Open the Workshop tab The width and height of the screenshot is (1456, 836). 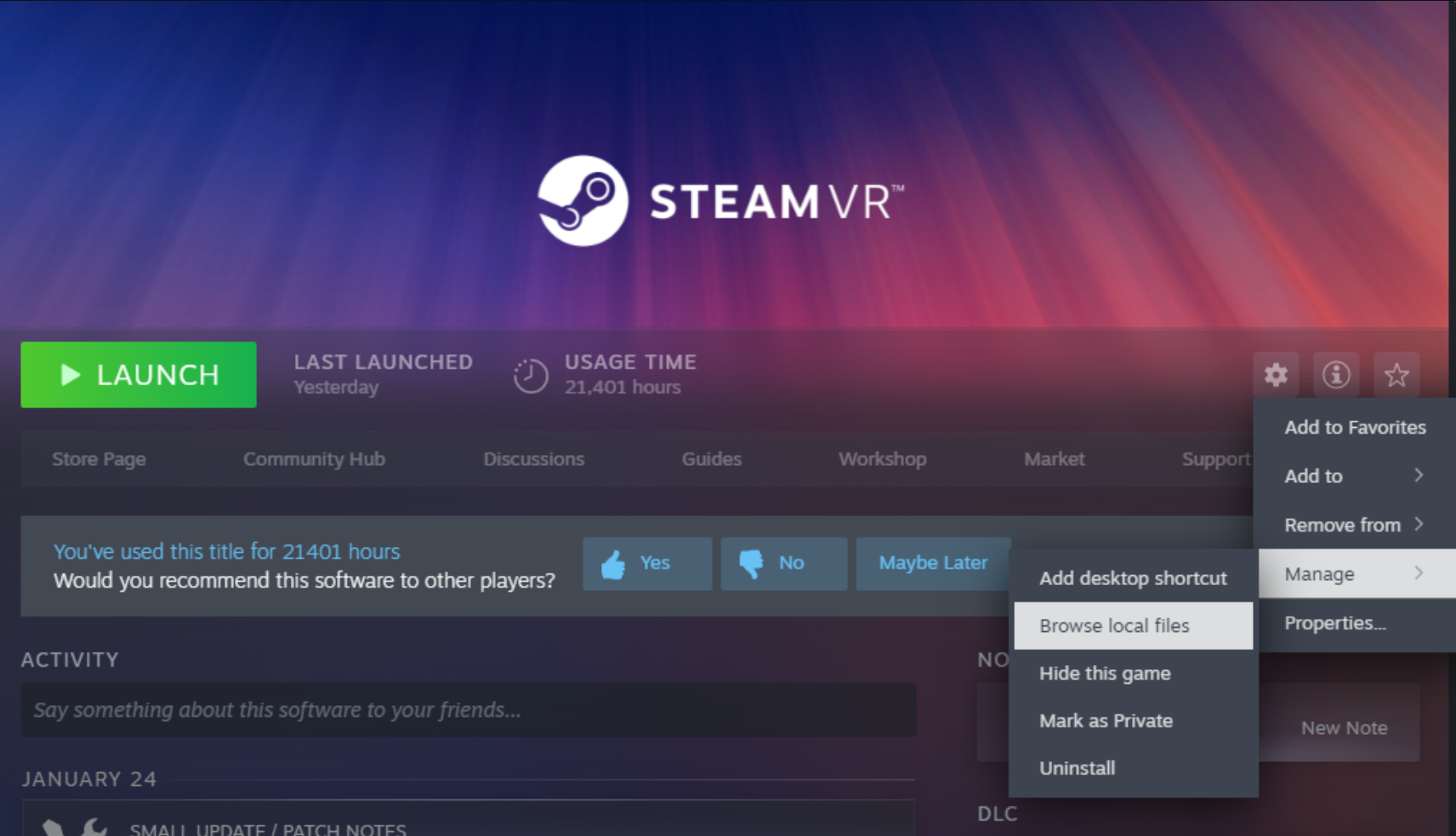(883, 459)
